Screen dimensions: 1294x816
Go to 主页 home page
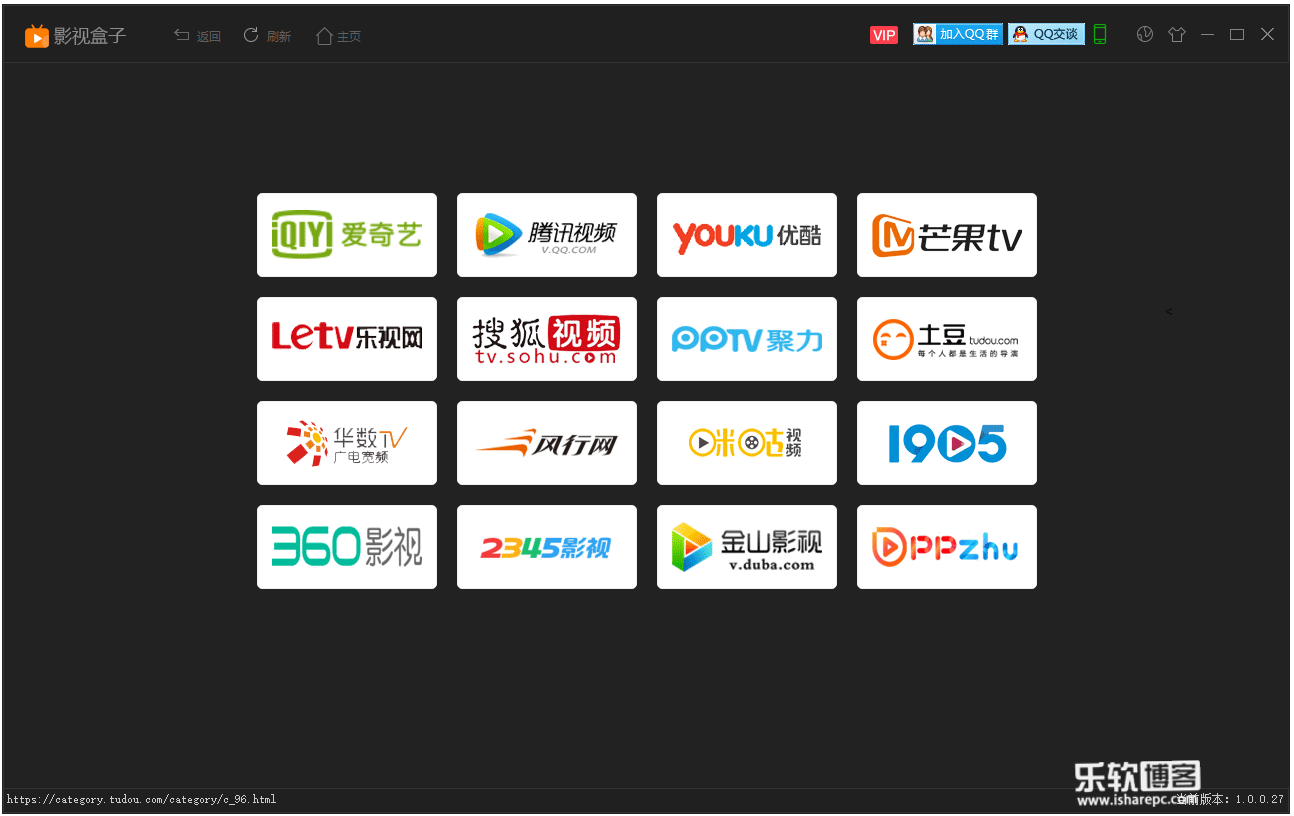(338, 36)
